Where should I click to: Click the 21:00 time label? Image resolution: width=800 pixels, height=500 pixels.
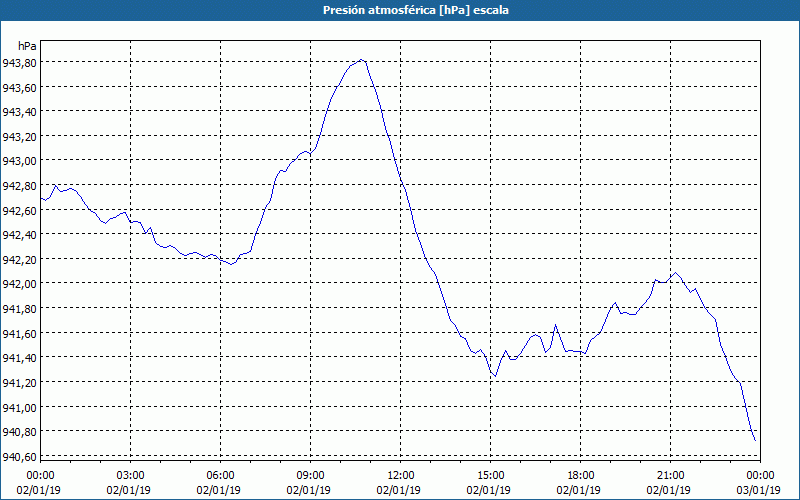coord(670,476)
